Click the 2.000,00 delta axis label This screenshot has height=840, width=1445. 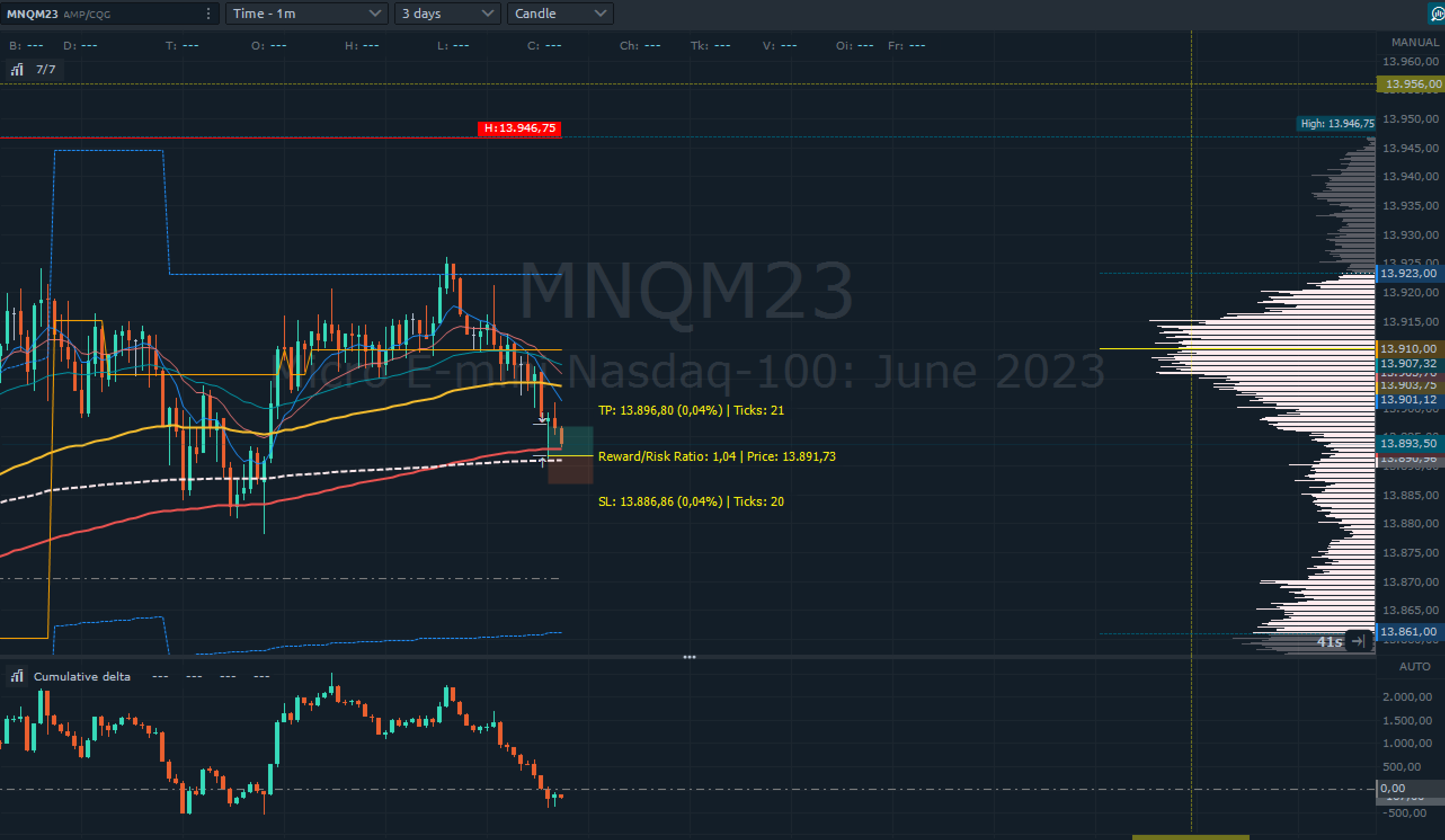point(1407,697)
